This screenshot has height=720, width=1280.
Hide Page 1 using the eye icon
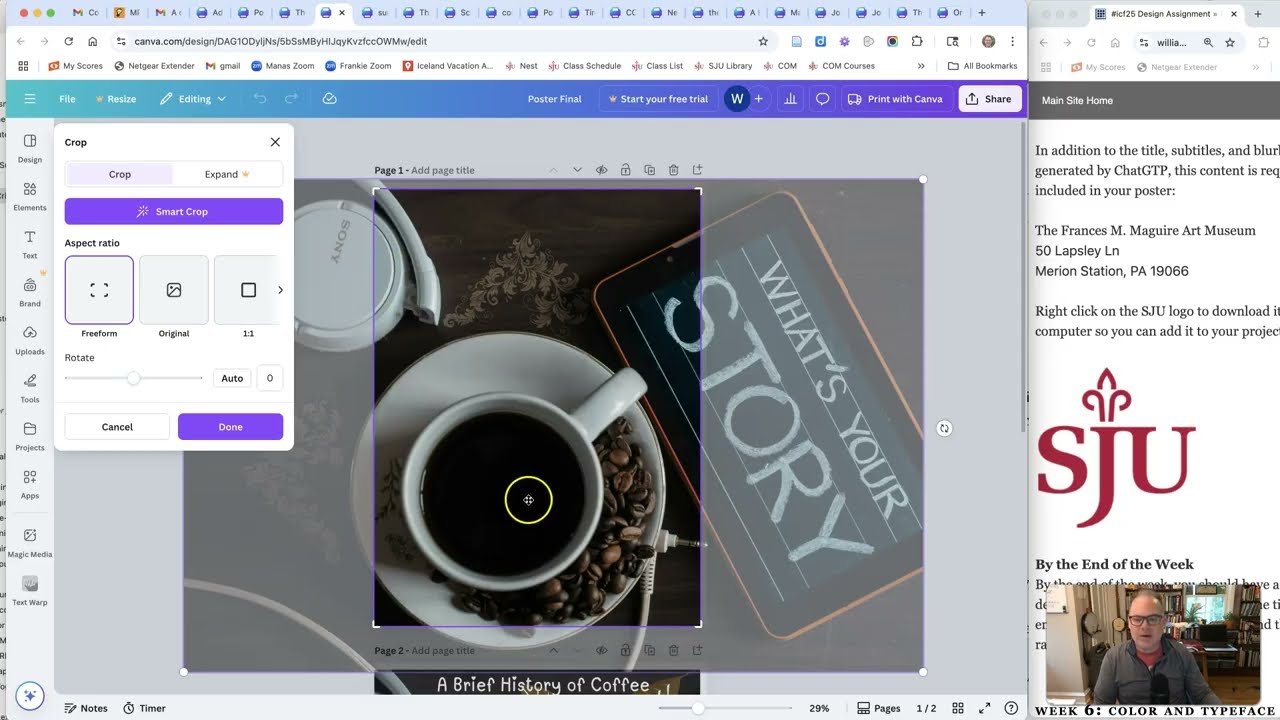pos(601,170)
